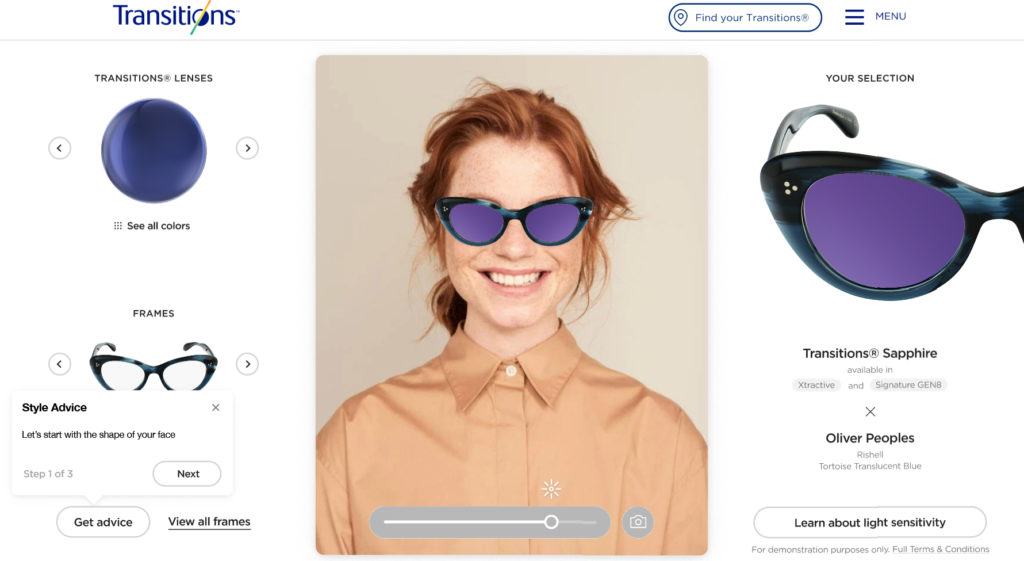Show previous lens color with left arrow
1024x561 pixels.
59,148
